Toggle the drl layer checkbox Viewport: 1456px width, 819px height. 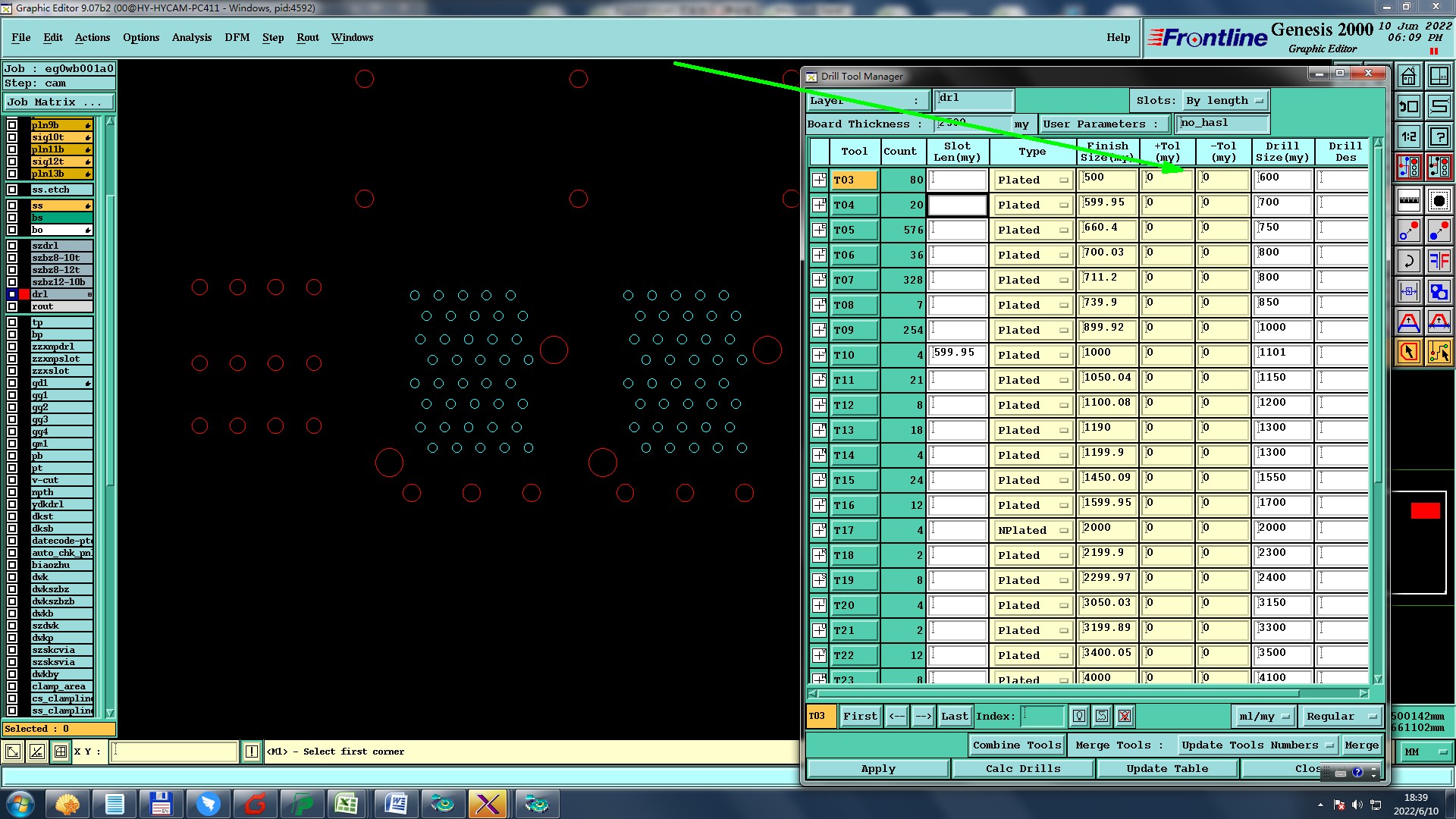(12, 294)
